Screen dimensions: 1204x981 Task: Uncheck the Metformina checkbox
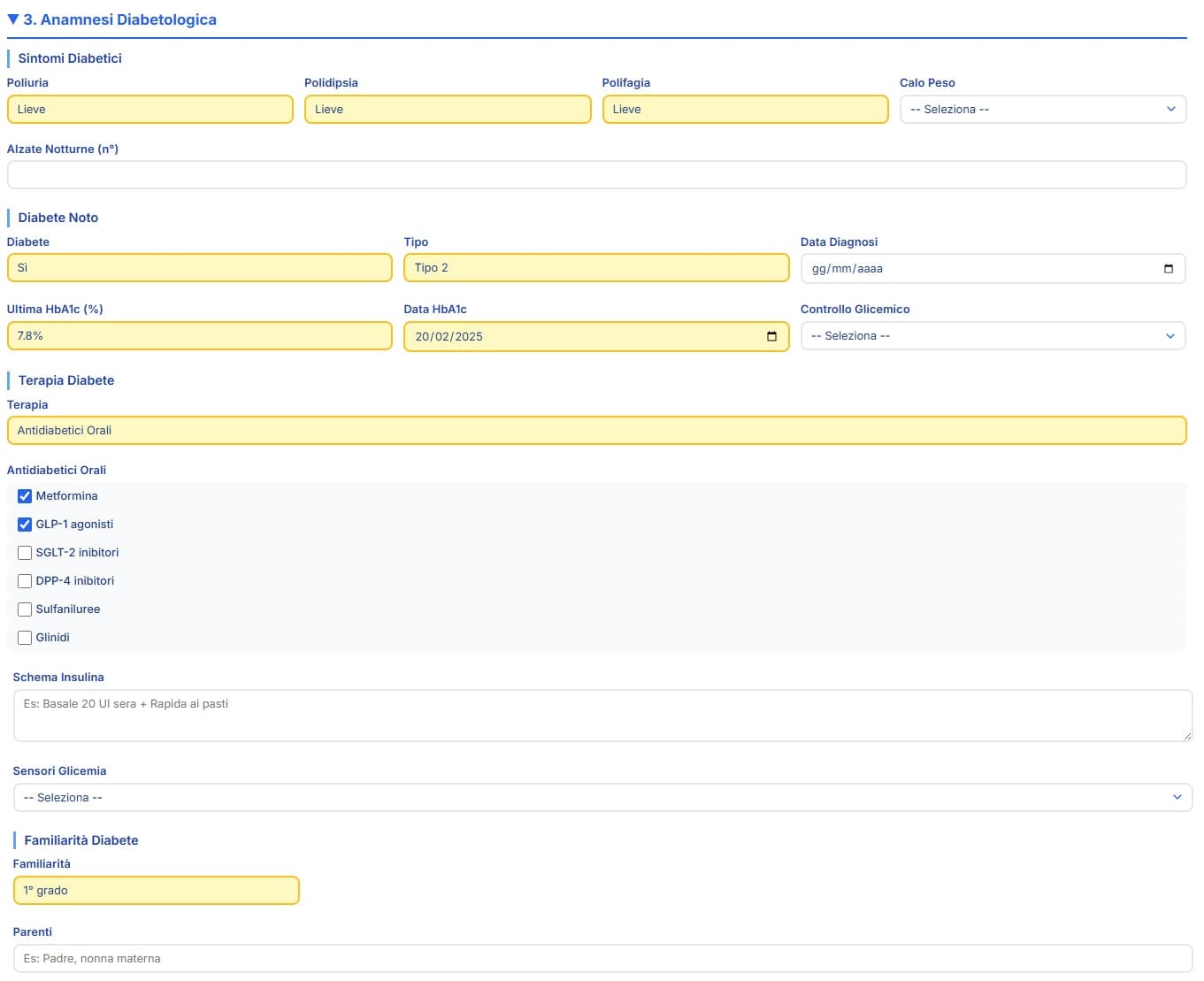(x=25, y=496)
